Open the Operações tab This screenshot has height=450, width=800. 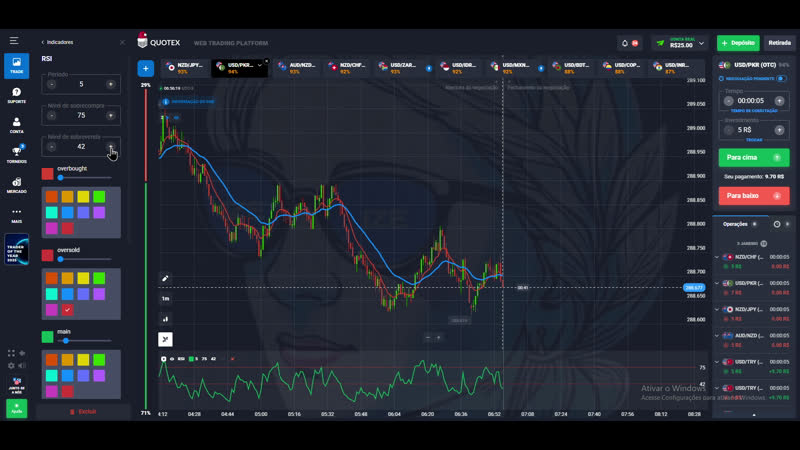(x=736, y=224)
